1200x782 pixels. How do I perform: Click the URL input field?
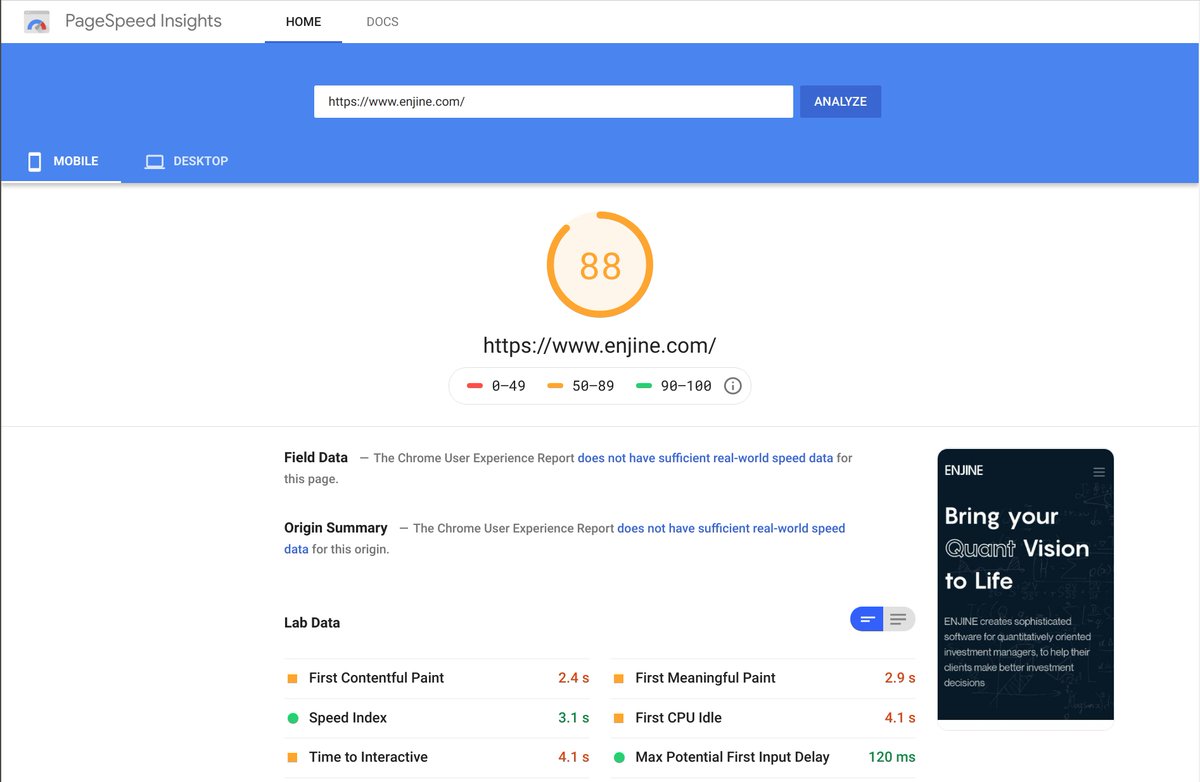553,101
